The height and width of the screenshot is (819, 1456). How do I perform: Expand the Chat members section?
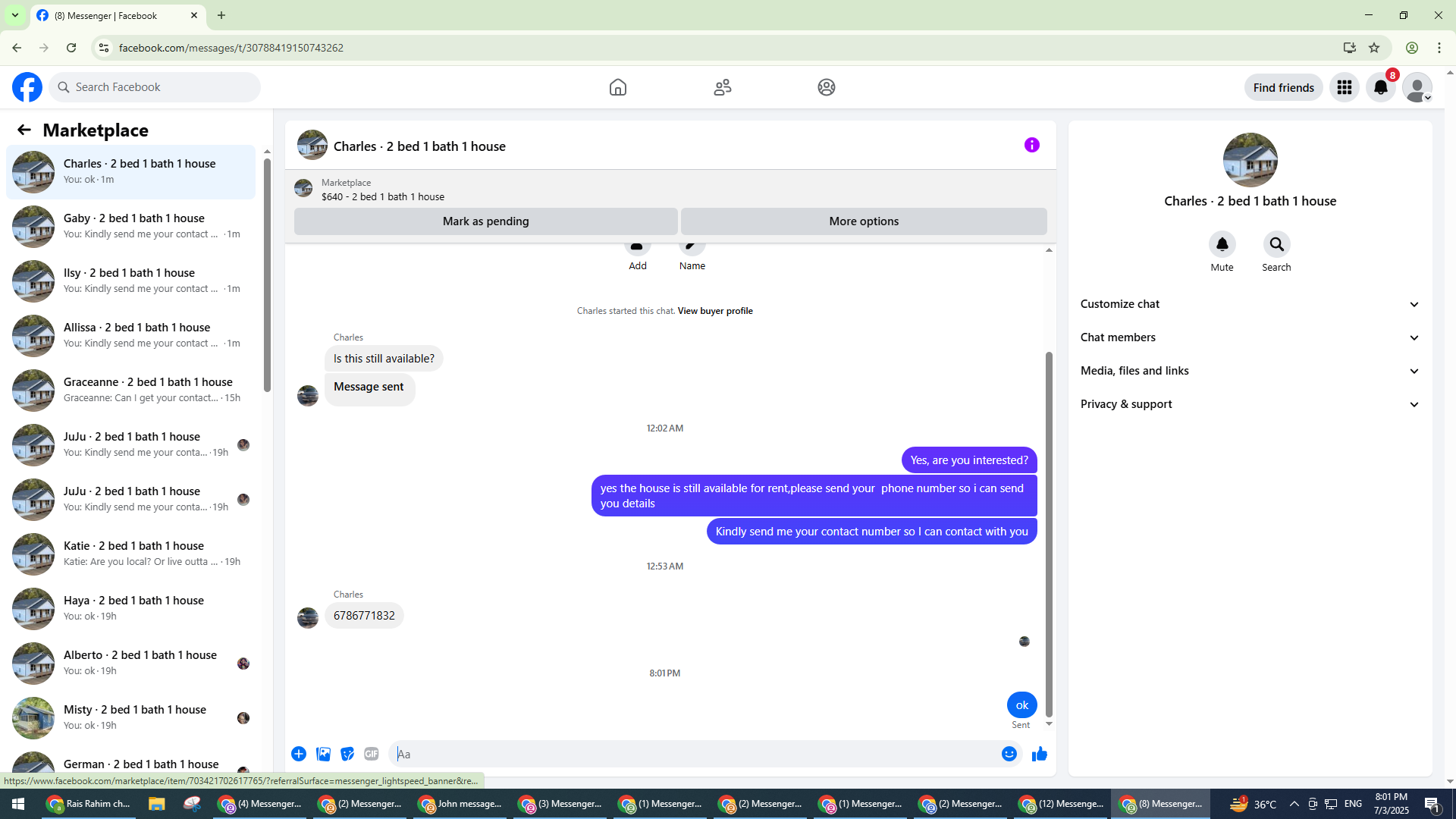1249,337
